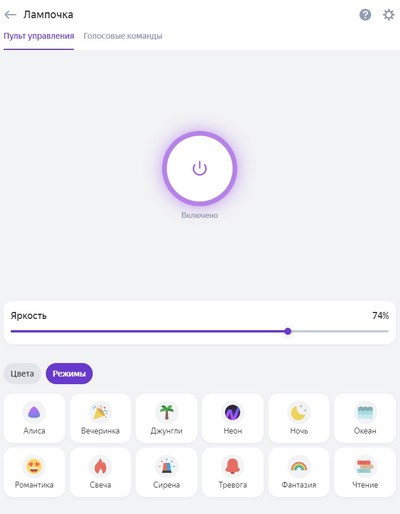Choose the Свеча flame mode
Image resolution: width=400 pixels, height=514 pixels.
100,472
